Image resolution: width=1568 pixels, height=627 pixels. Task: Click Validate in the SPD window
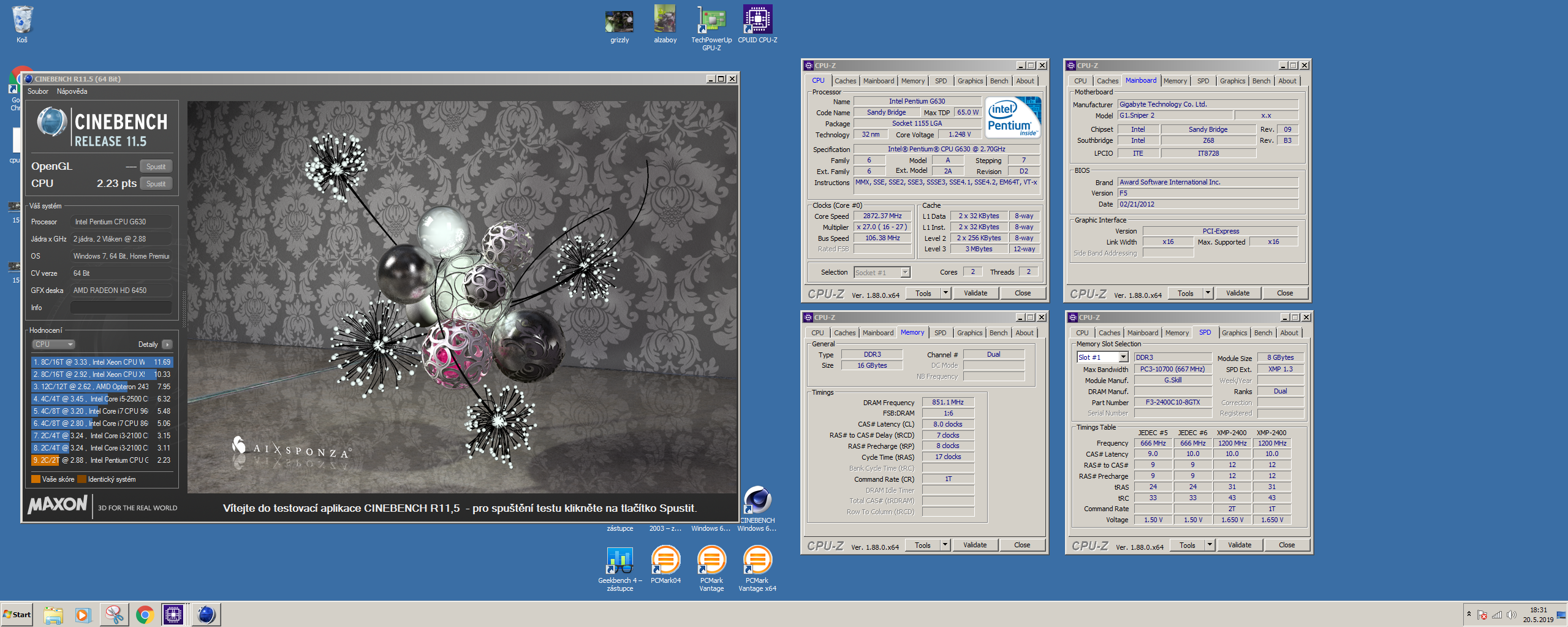pos(1240,545)
